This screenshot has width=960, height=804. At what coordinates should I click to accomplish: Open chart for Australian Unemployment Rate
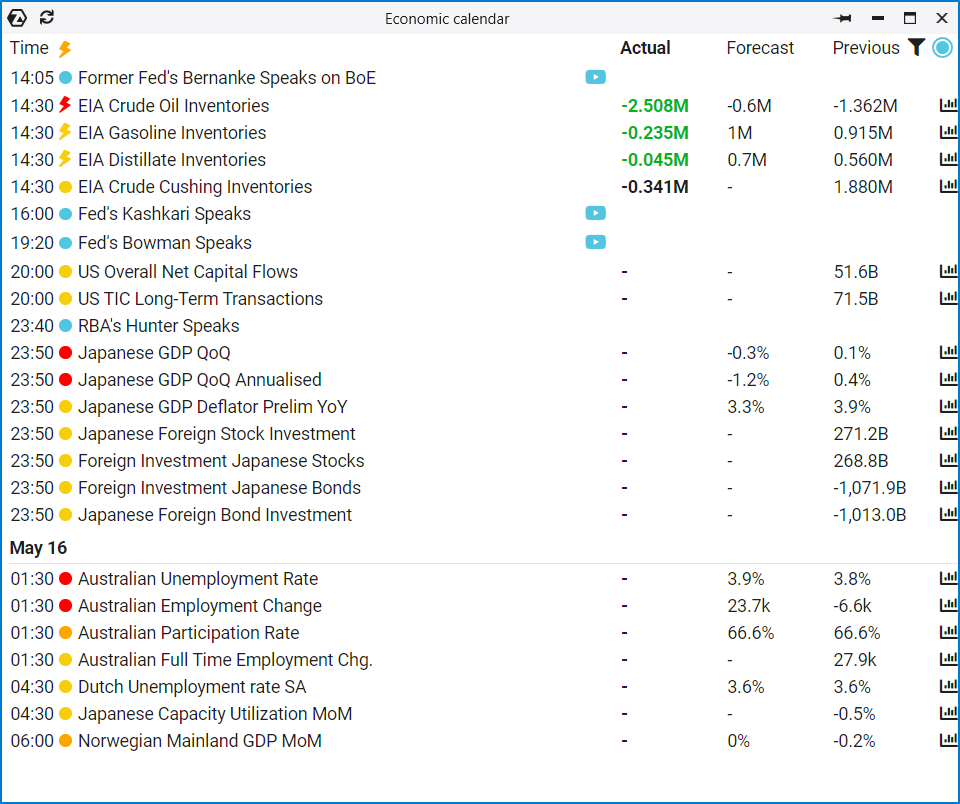point(948,578)
